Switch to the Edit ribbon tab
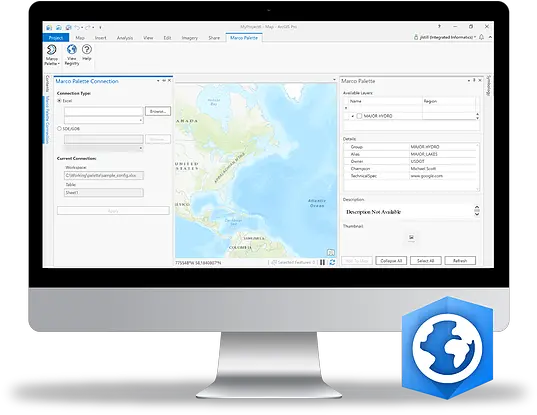Image resolution: width=537 pixels, height=415 pixels. 167,38
